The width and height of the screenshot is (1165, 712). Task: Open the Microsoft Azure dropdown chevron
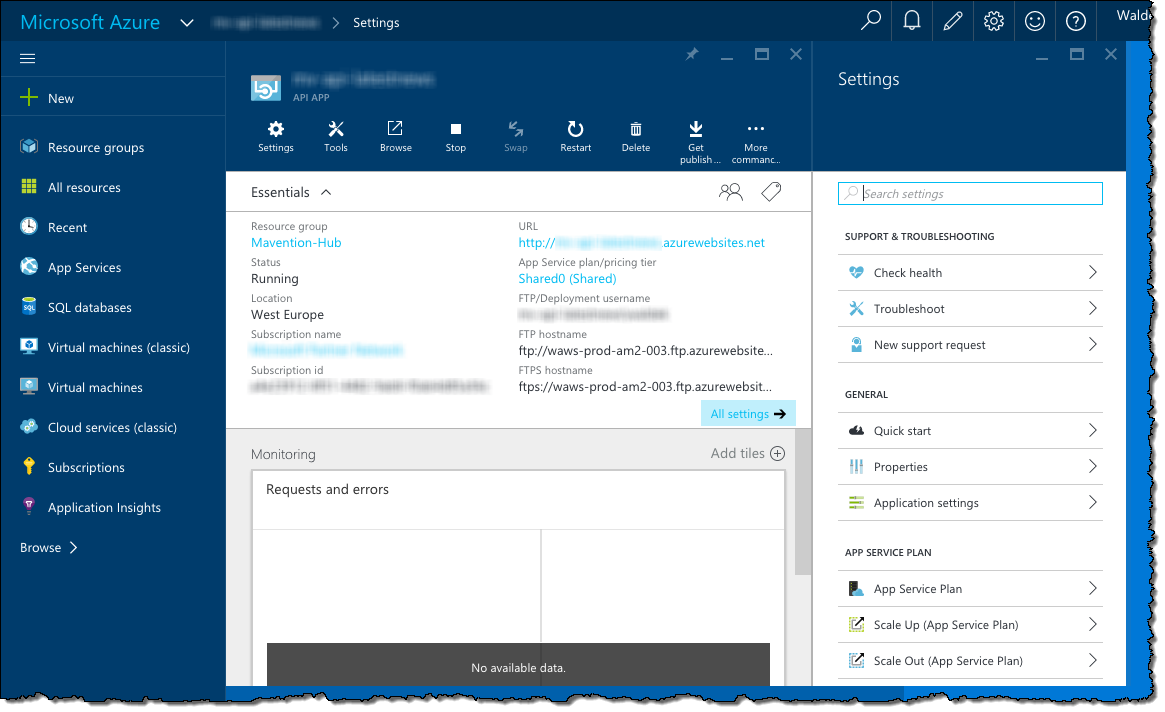(x=187, y=22)
